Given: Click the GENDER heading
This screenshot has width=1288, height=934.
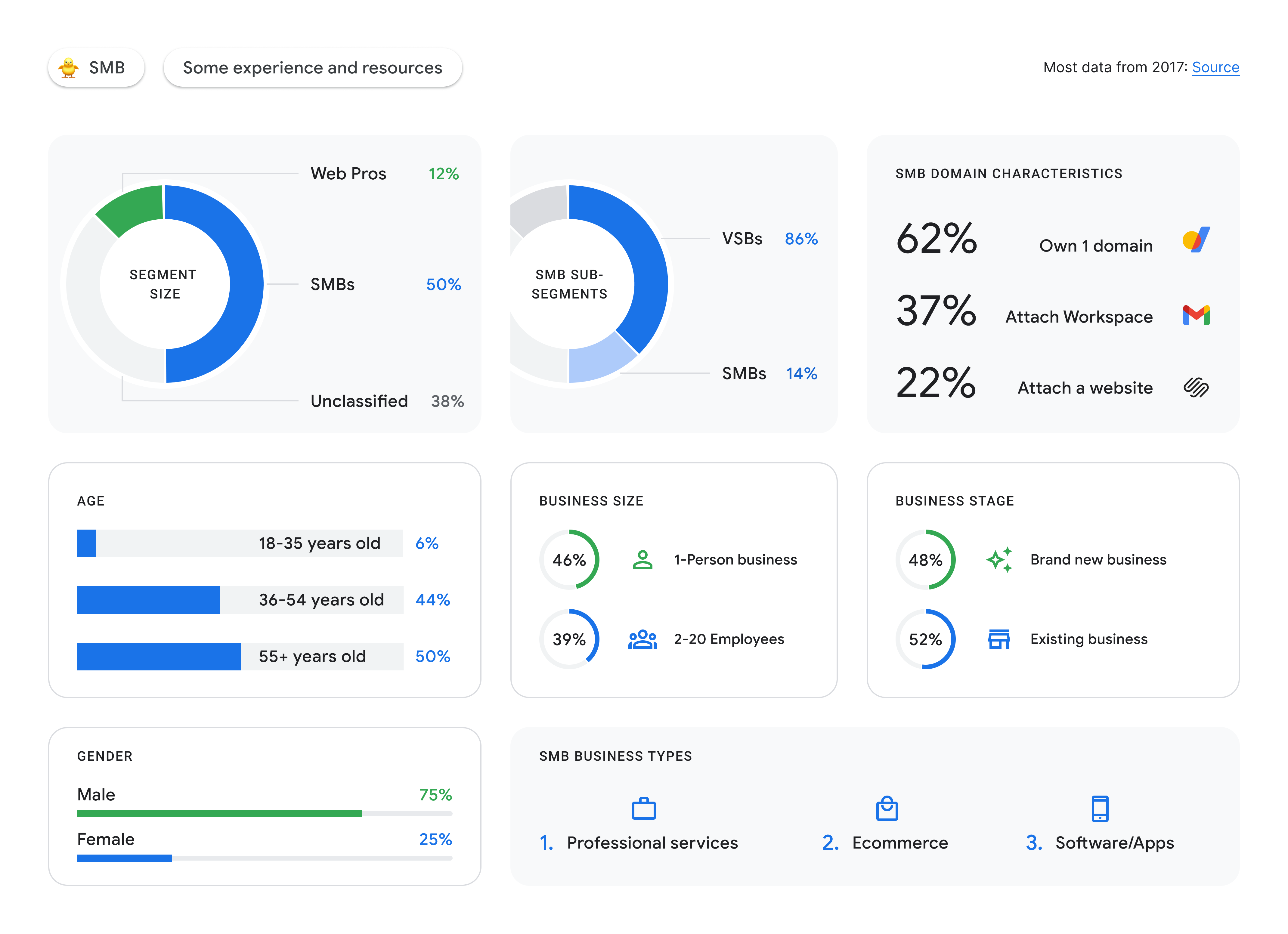Looking at the screenshot, I should click(104, 756).
